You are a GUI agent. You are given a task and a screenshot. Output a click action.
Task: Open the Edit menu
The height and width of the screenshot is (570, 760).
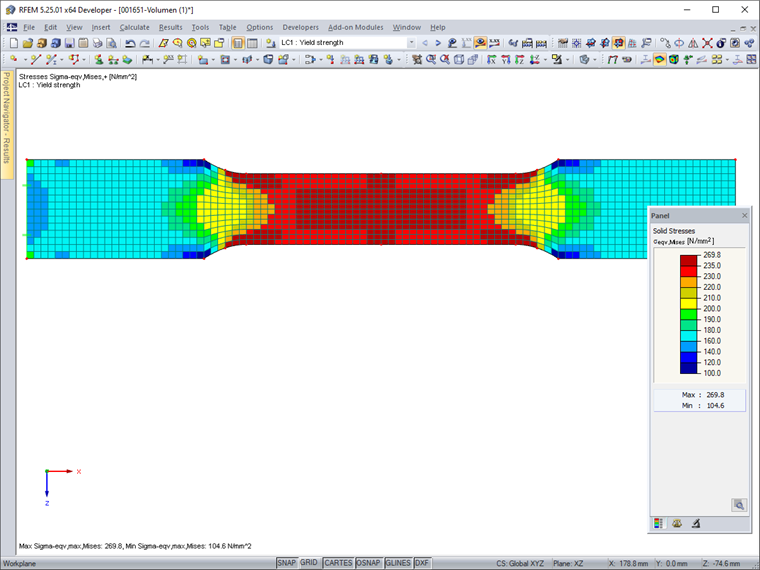pyautogui.click(x=50, y=28)
